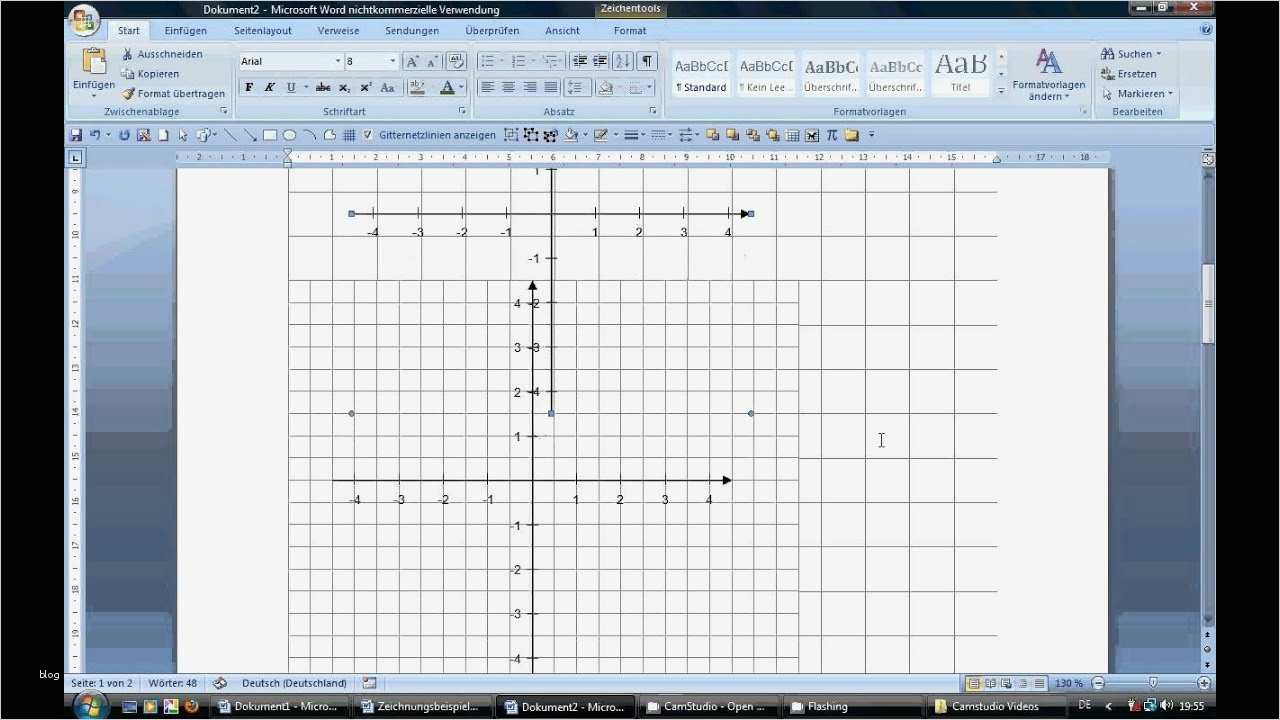This screenshot has width=1280, height=720.
Task: Open the Ansicht tab
Action: click(563, 31)
